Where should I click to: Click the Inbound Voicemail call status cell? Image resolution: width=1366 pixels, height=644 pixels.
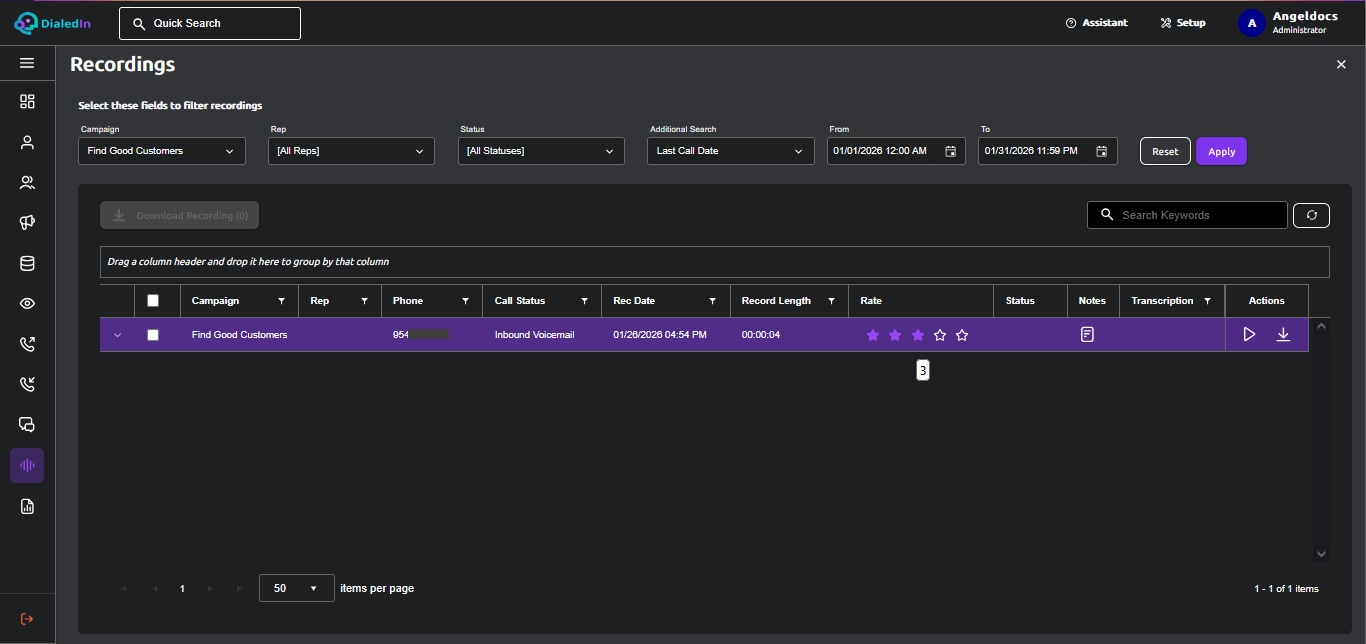(x=541, y=335)
